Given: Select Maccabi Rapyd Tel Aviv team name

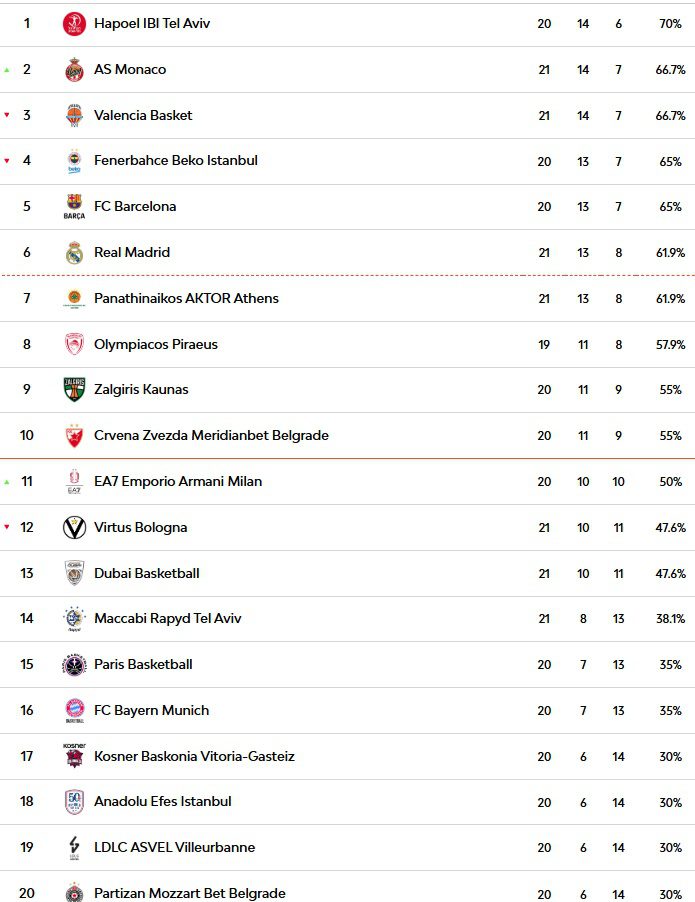Looking at the screenshot, I should tap(168, 619).
